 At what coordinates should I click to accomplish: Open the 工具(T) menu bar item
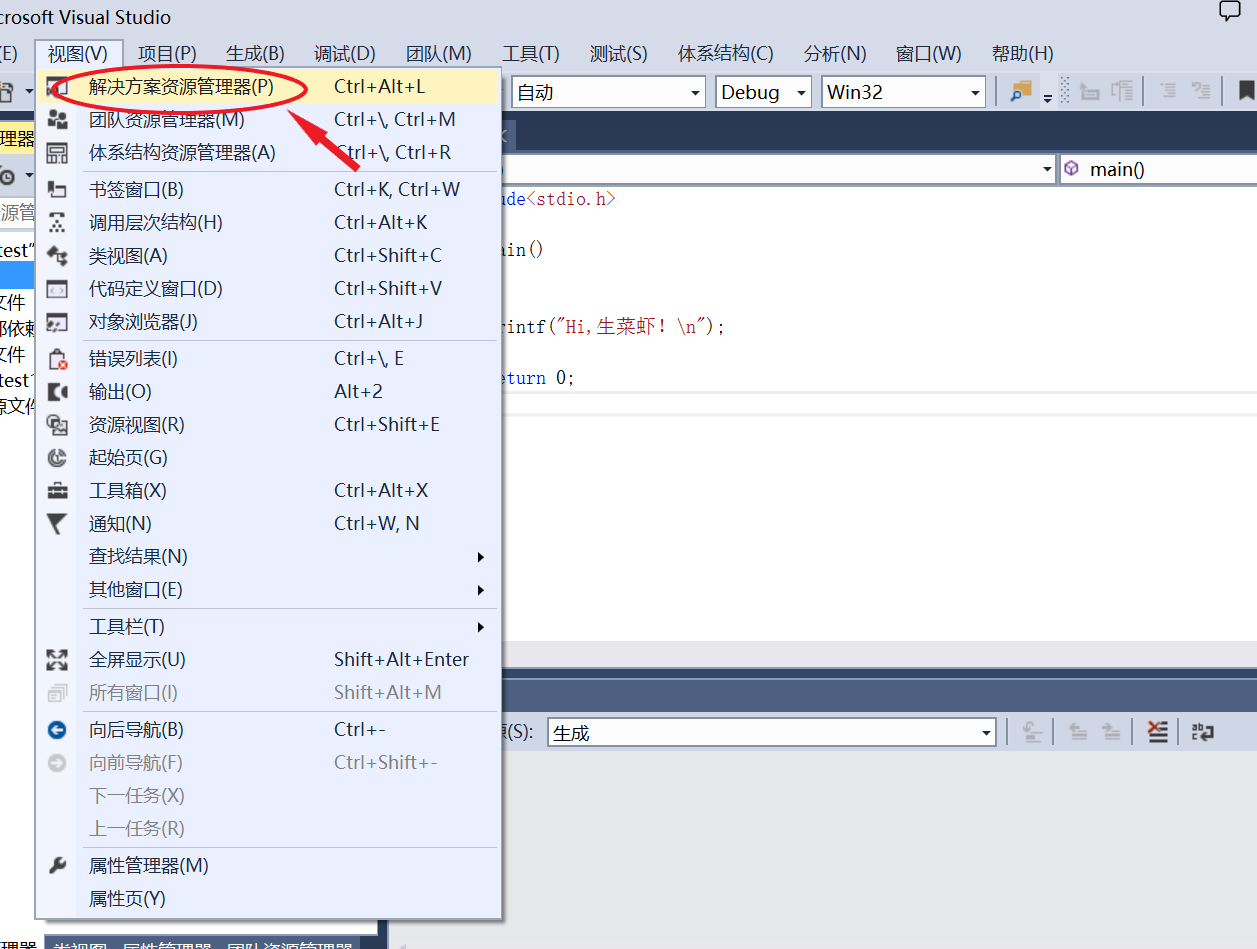531,53
